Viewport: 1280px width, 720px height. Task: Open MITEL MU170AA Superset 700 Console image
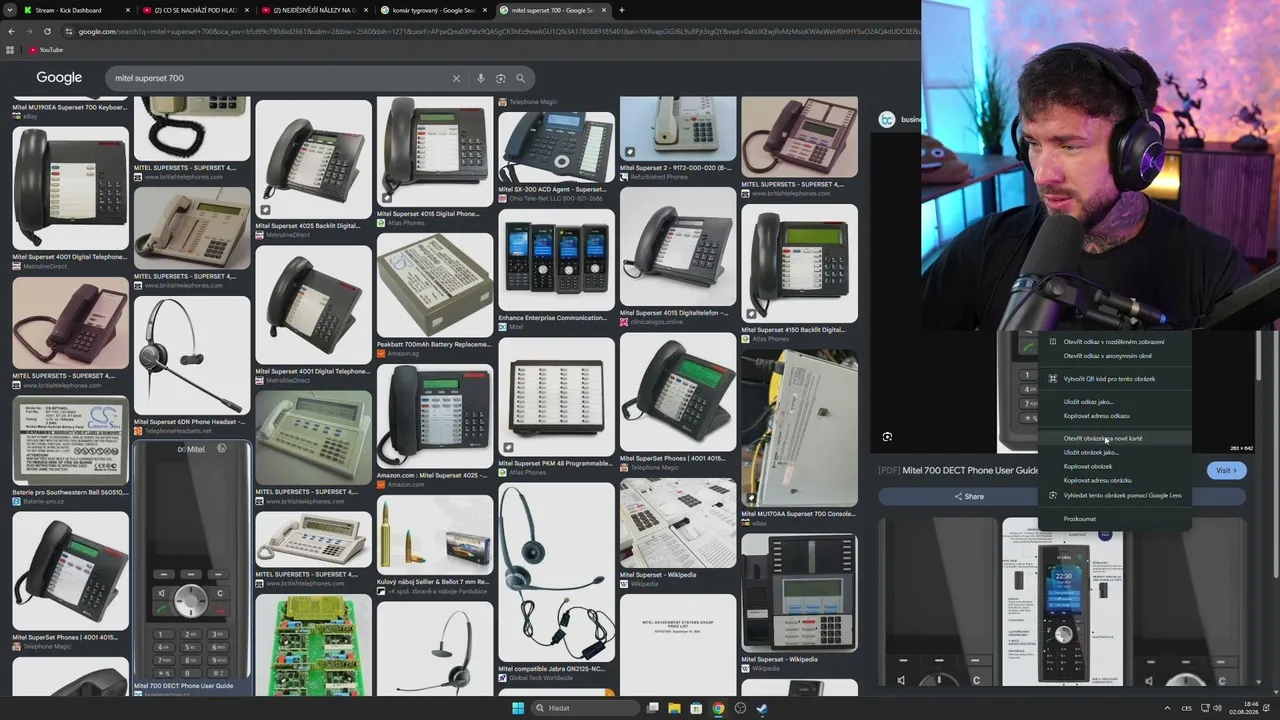pyautogui.click(x=799, y=428)
